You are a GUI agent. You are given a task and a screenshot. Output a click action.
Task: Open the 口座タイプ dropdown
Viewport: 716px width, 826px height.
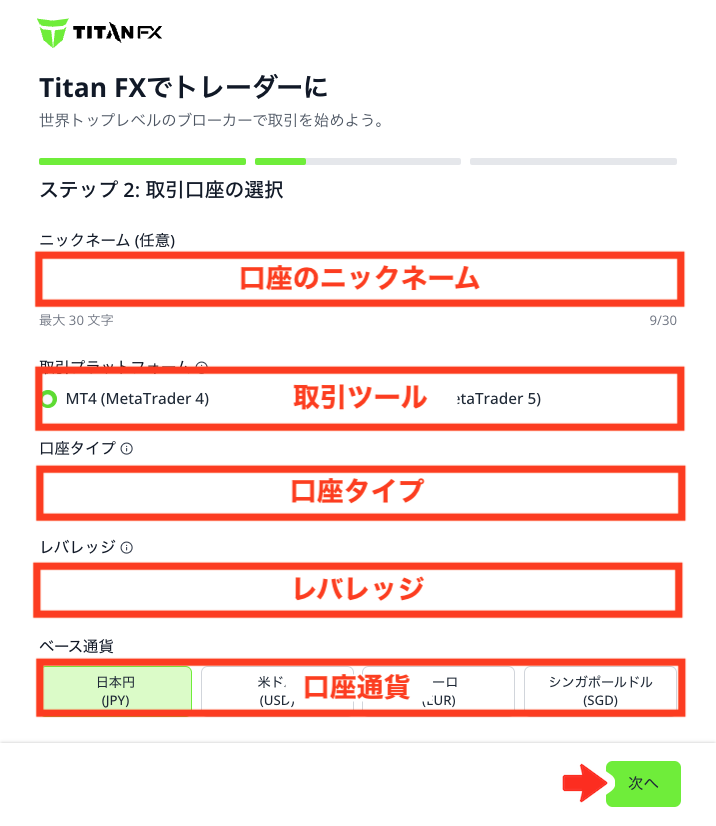click(360, 493)
